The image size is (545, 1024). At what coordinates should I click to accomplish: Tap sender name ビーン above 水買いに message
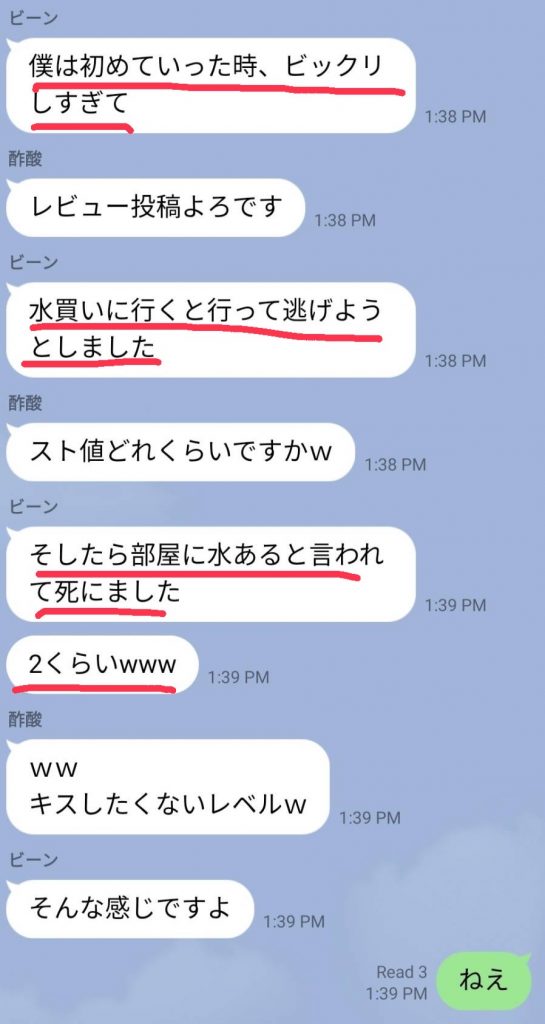point(34,262)
